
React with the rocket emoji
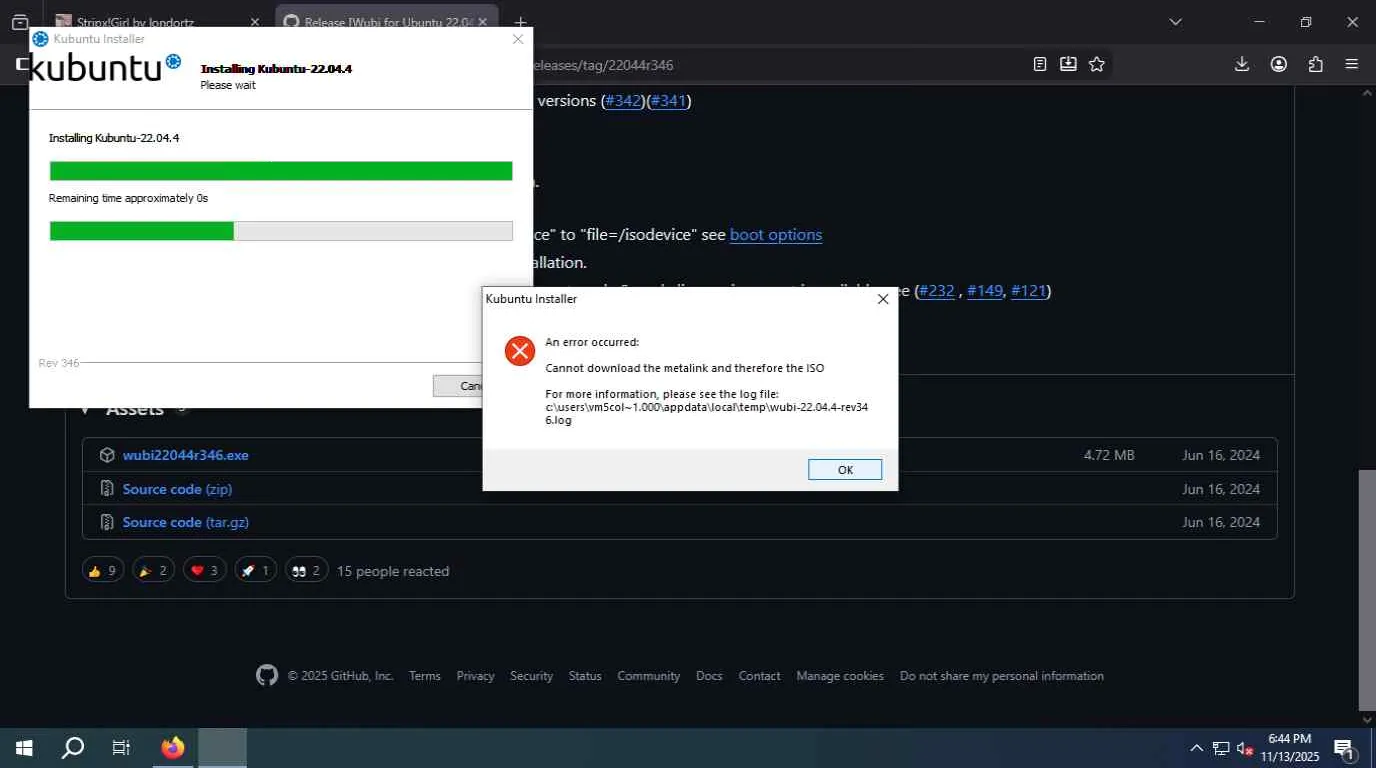[x=255, y=571]
